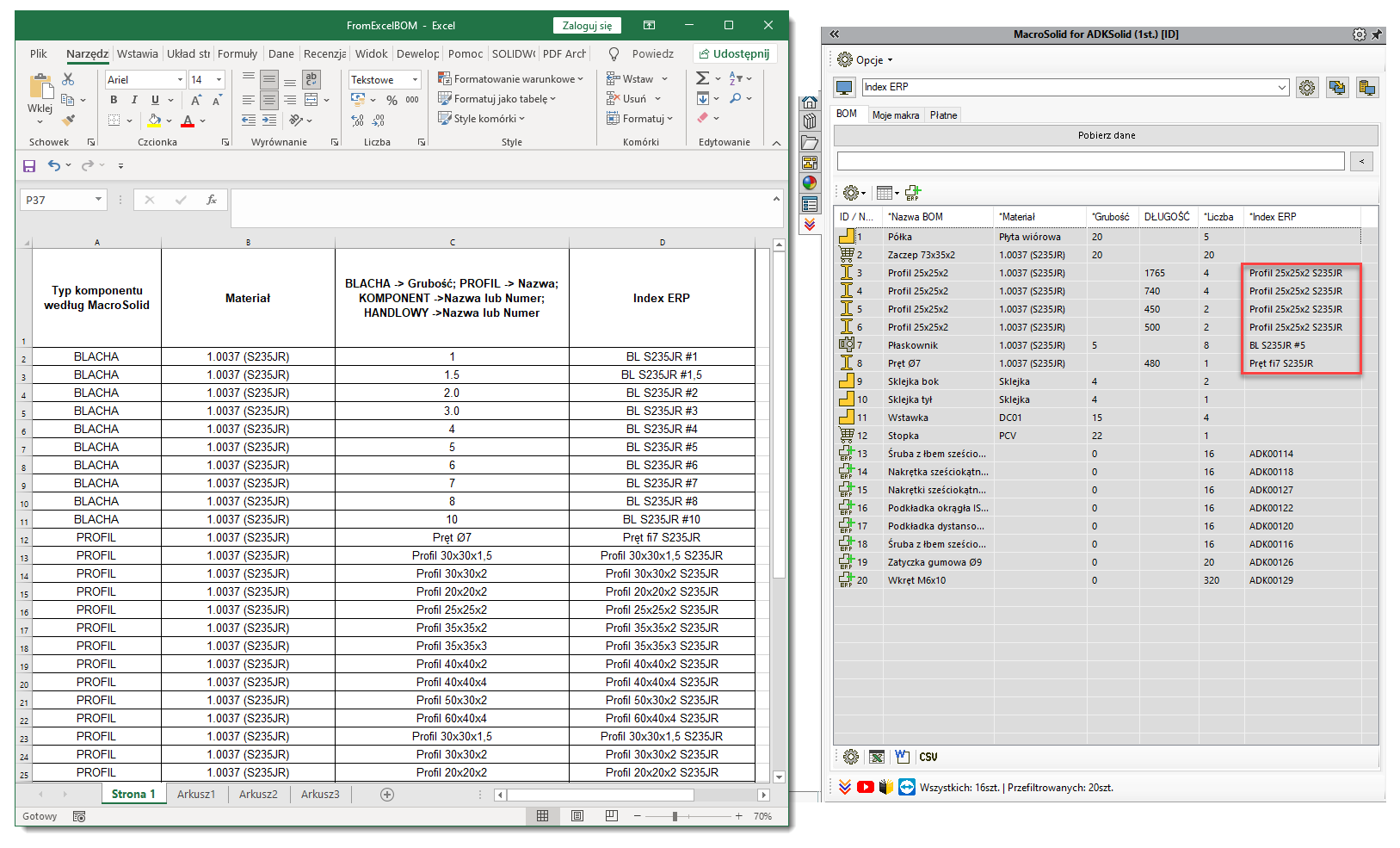Screen dimensions: 1400x848
Task: Click the Undo arrow in Excel
Action: [x=54, y=165]
